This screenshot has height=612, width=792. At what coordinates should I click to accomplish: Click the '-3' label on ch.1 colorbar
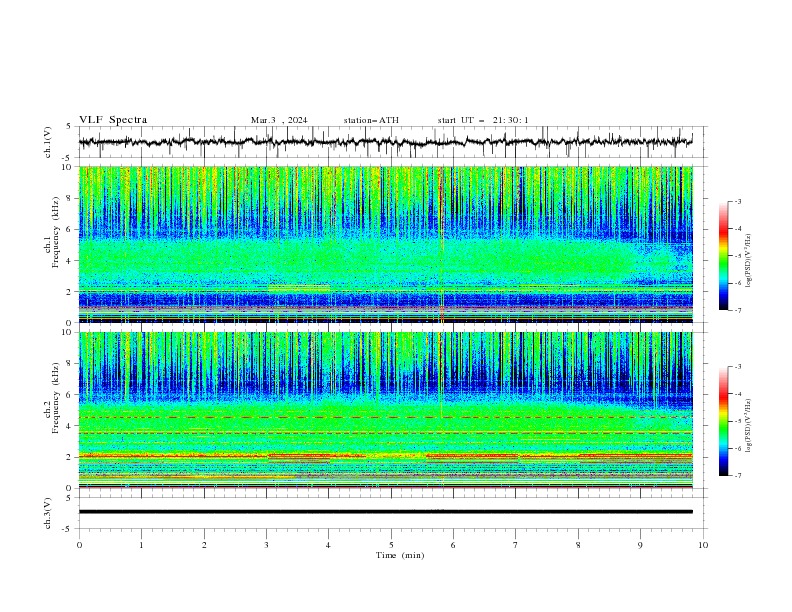click(737, 202)
